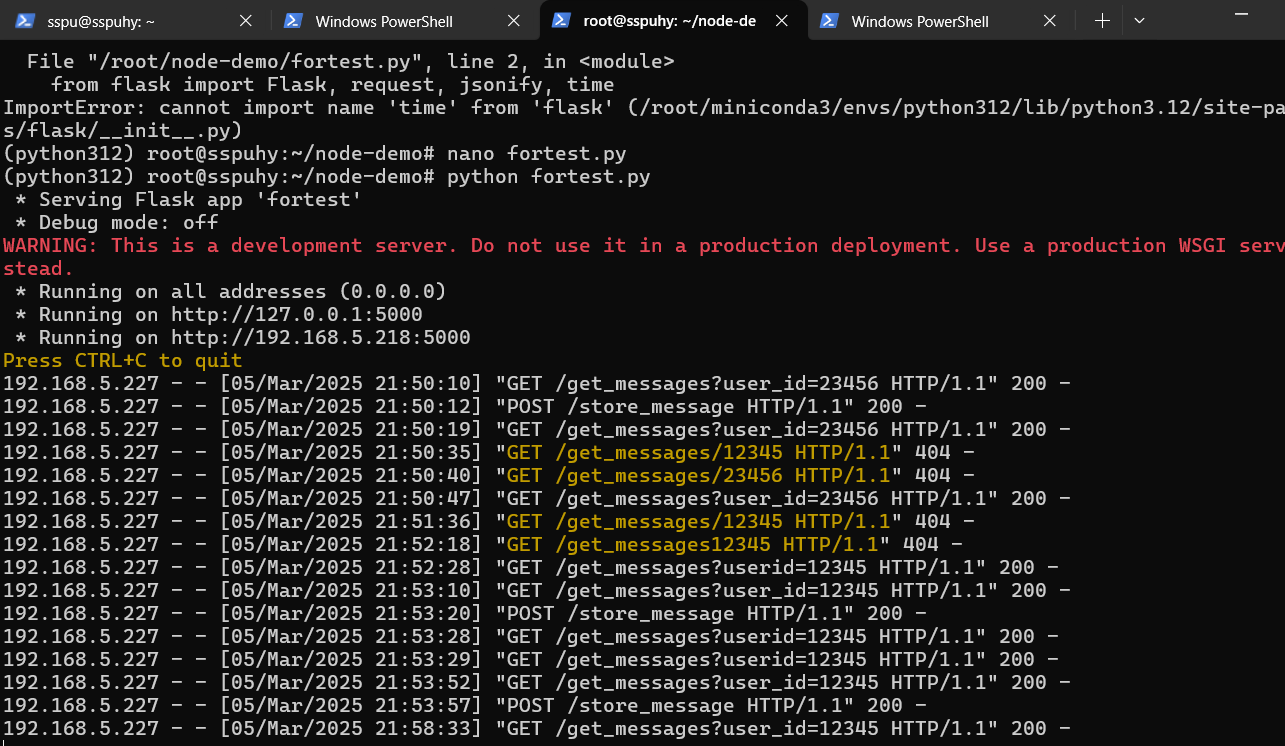Expand the new tab profile dropdown chevron

1139,21
